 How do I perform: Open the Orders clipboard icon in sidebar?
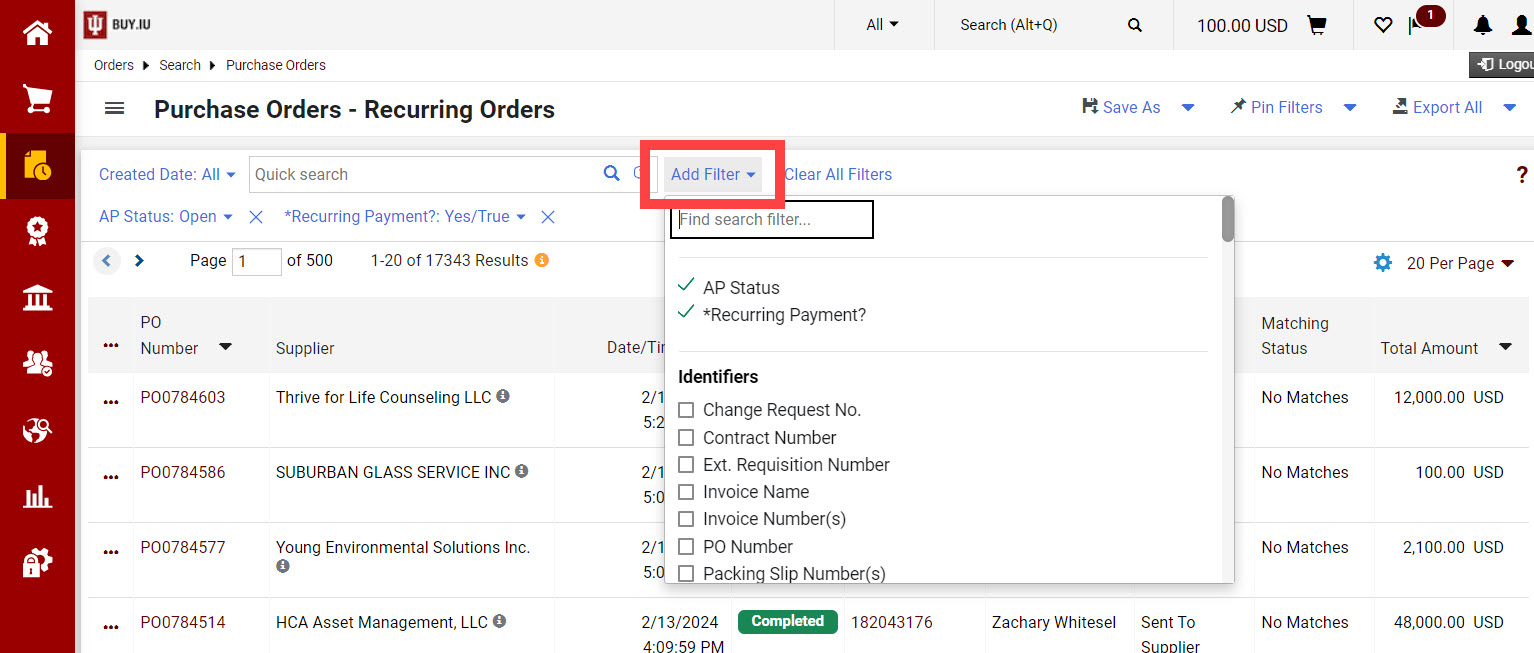[37, 166]
